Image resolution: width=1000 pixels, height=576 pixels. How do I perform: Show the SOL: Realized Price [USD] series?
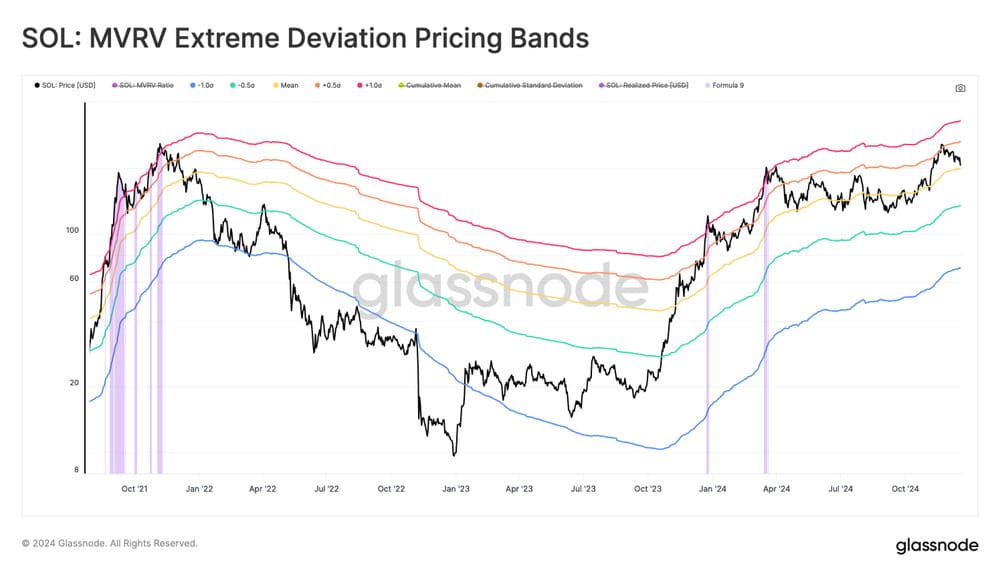648,86
